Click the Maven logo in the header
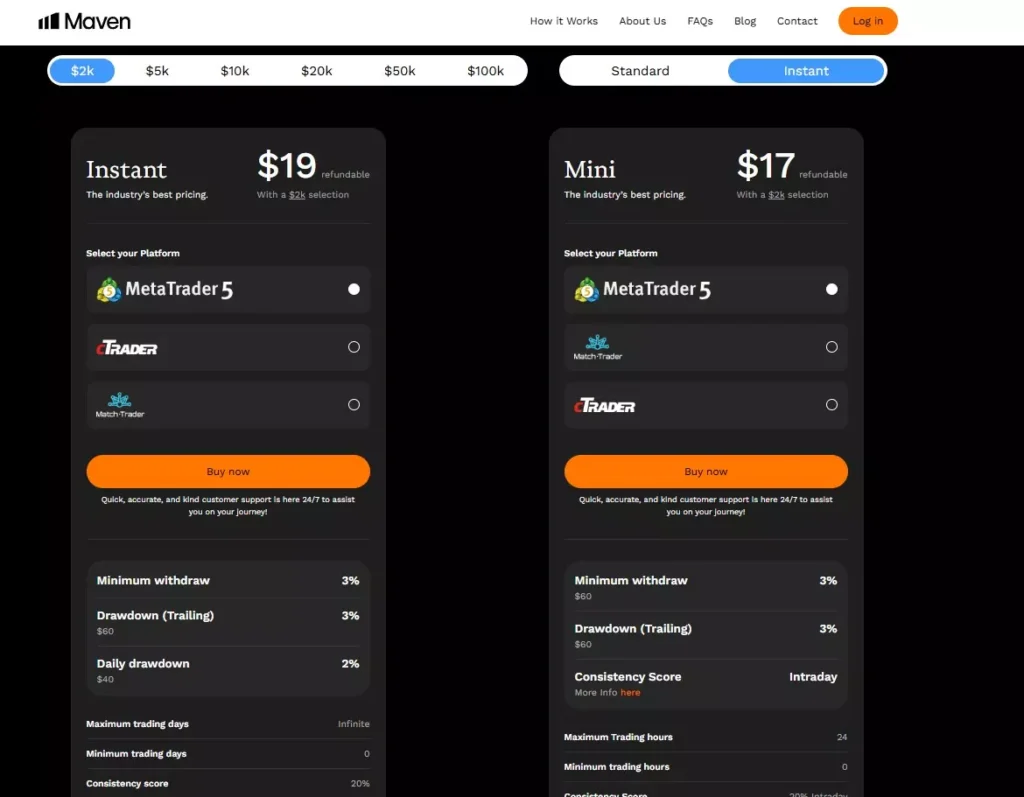 pos(85,20)
